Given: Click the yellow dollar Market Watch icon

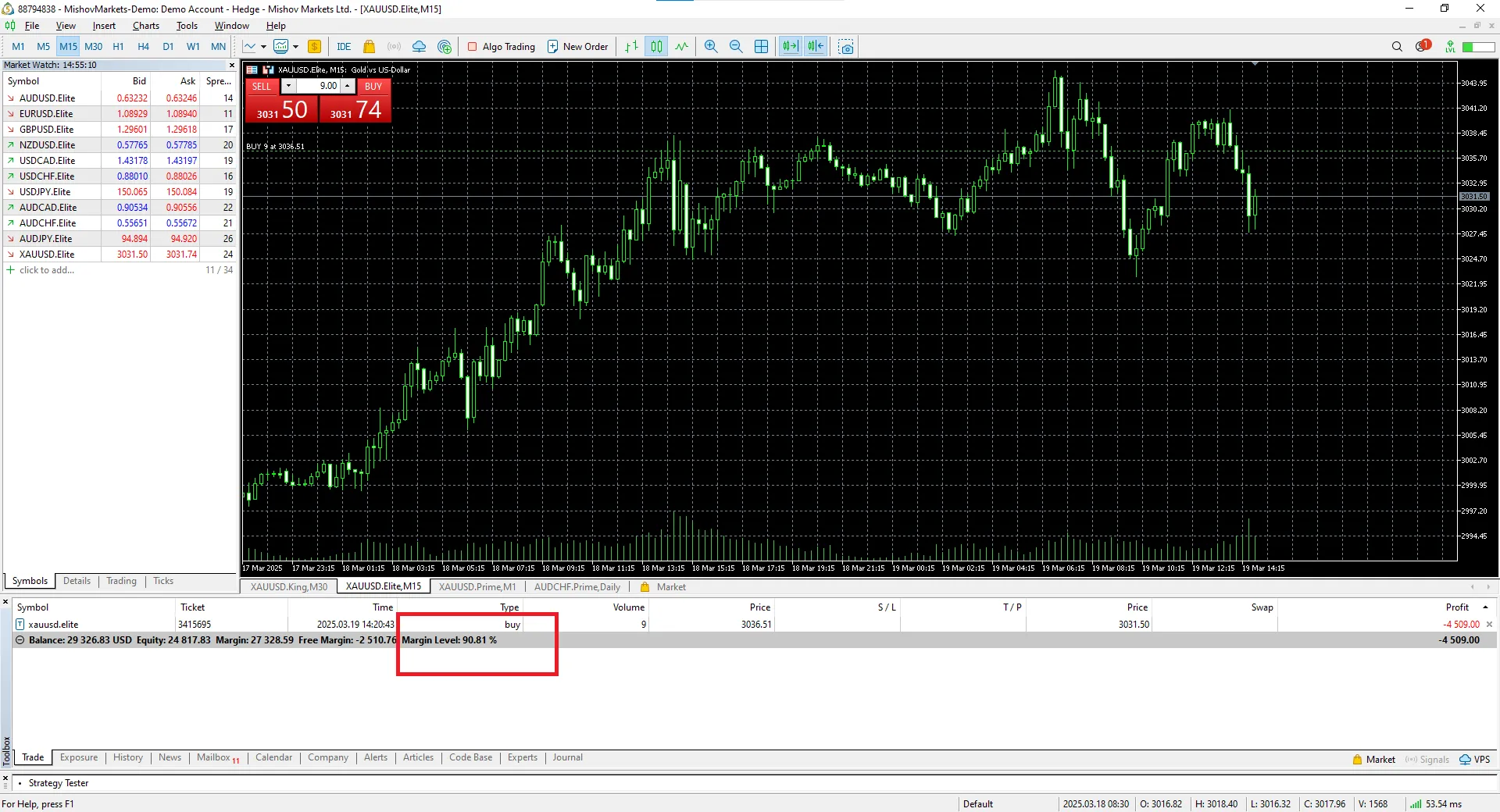Looking at the screenshot, I should click(314, 47).
